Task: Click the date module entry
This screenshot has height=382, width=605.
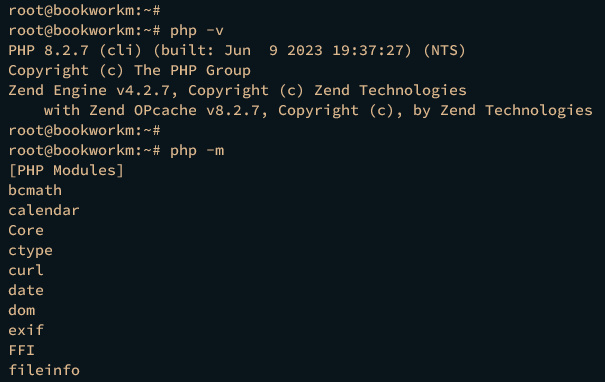Action: click(26, 291)
